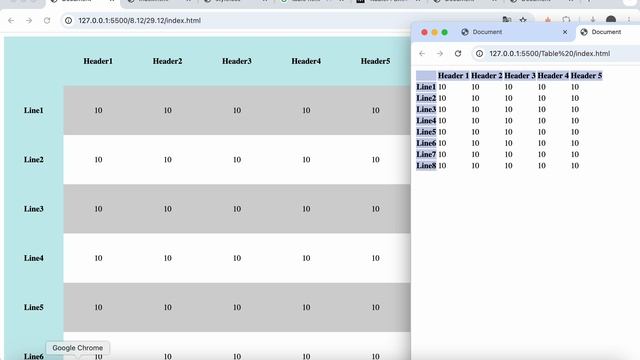Screen dimensions: 640x360
Task: View site information for Table%20 page
Action: 480,53
